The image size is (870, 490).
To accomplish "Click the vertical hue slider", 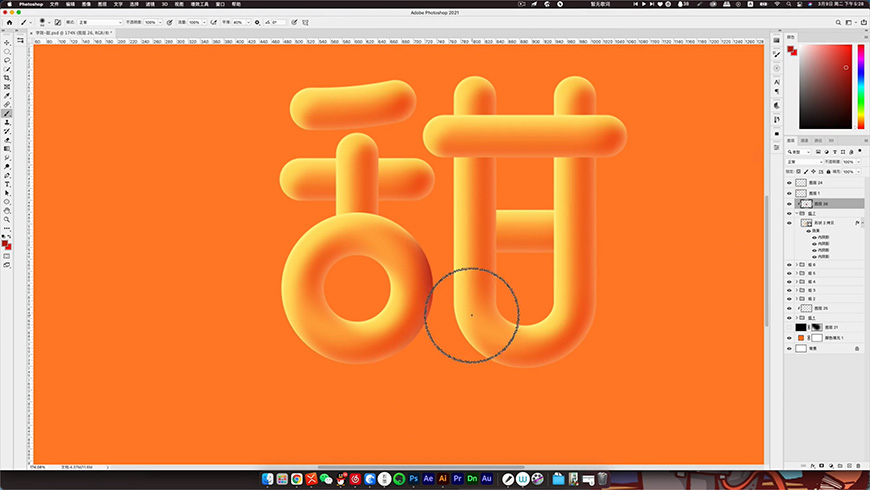I will [861, 87].
